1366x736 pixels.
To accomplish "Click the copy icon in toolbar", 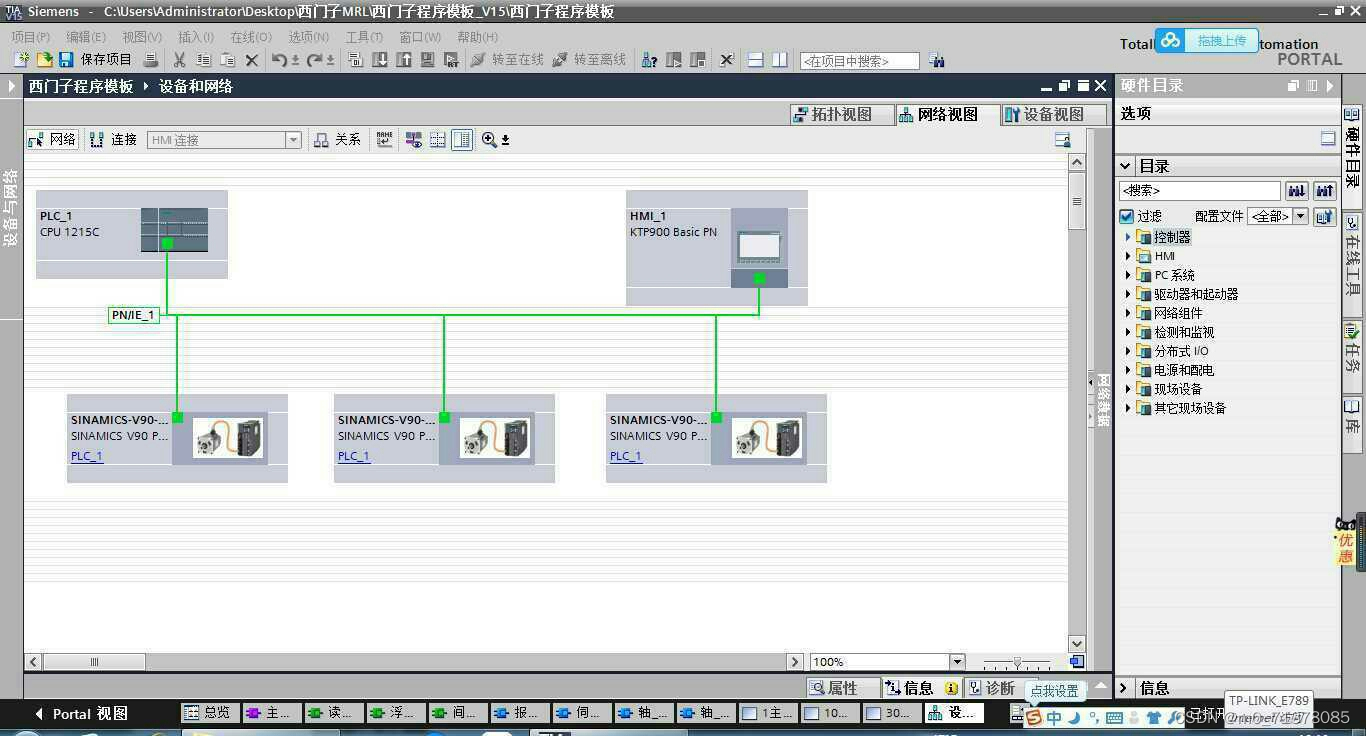I will click(204, 60).
